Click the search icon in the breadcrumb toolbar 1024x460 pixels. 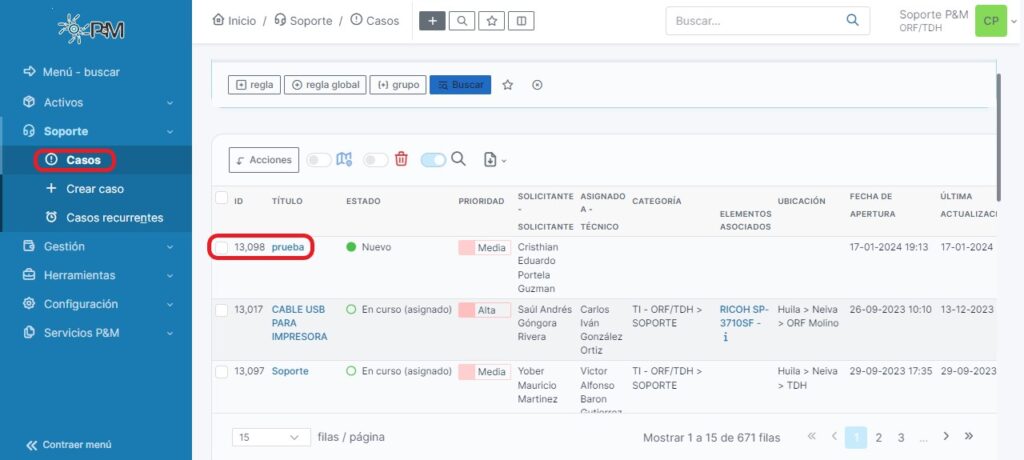click(x=461, y=21)
